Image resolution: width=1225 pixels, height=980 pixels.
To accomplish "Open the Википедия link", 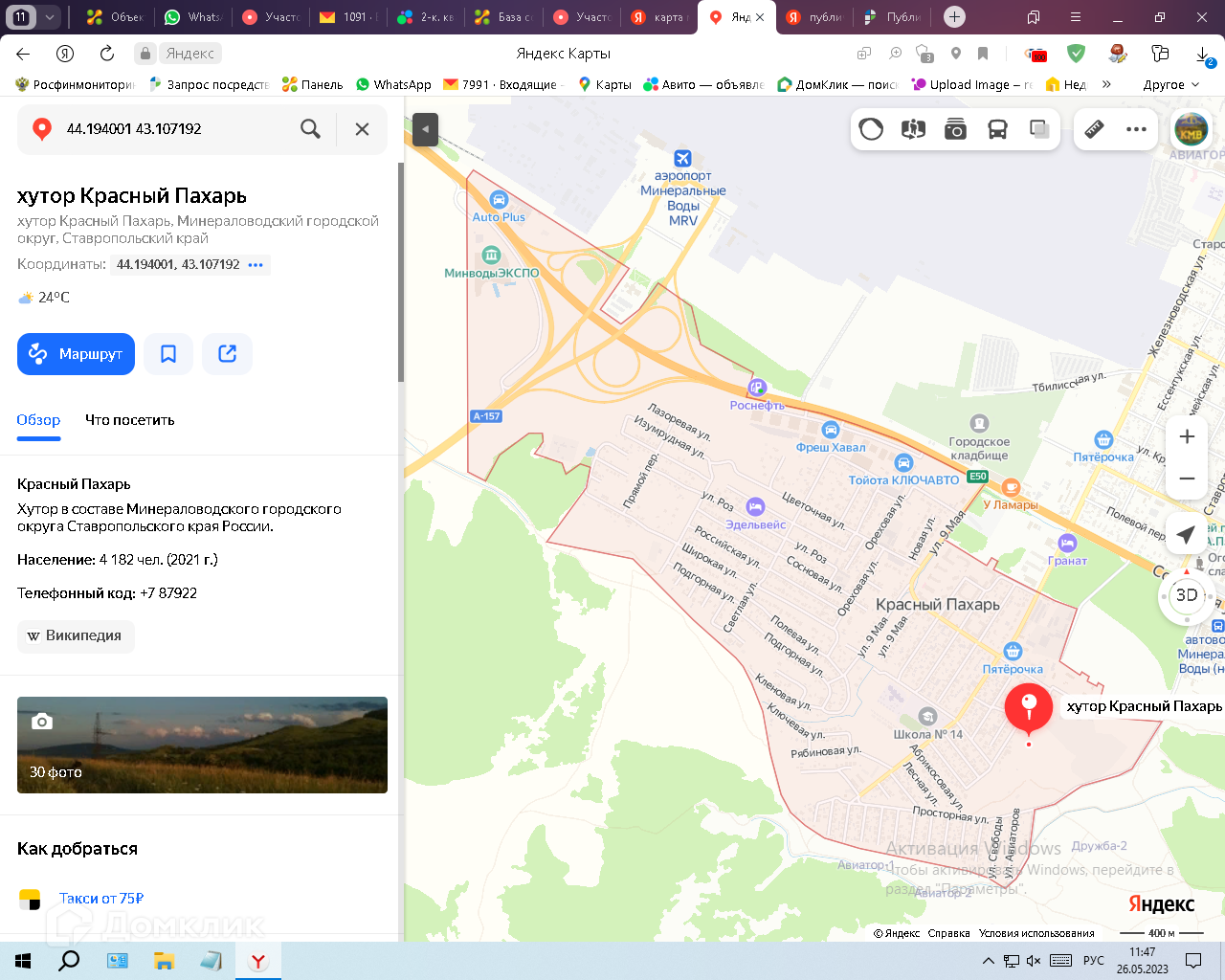I will click(x=76, y=636).
